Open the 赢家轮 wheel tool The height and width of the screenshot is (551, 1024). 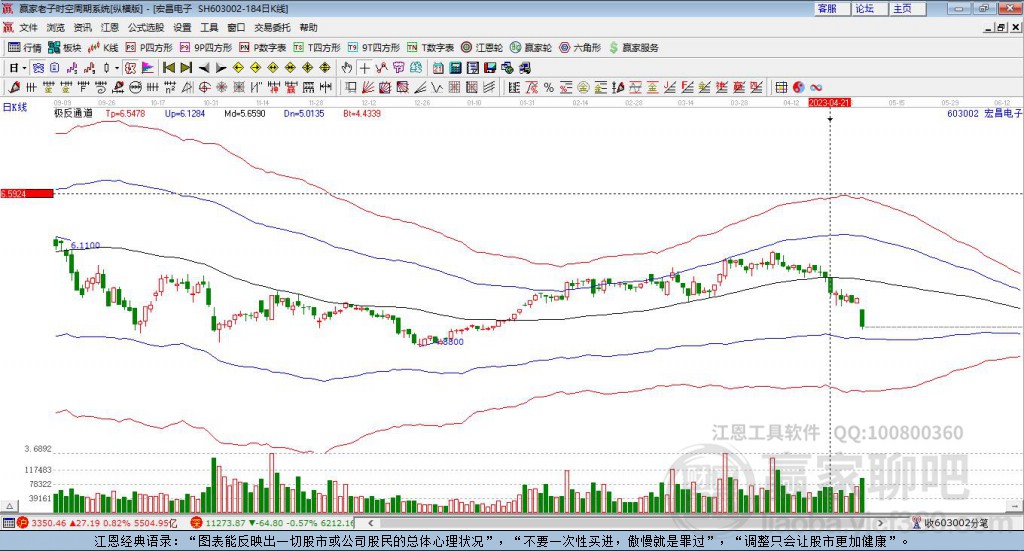(531, 48)
